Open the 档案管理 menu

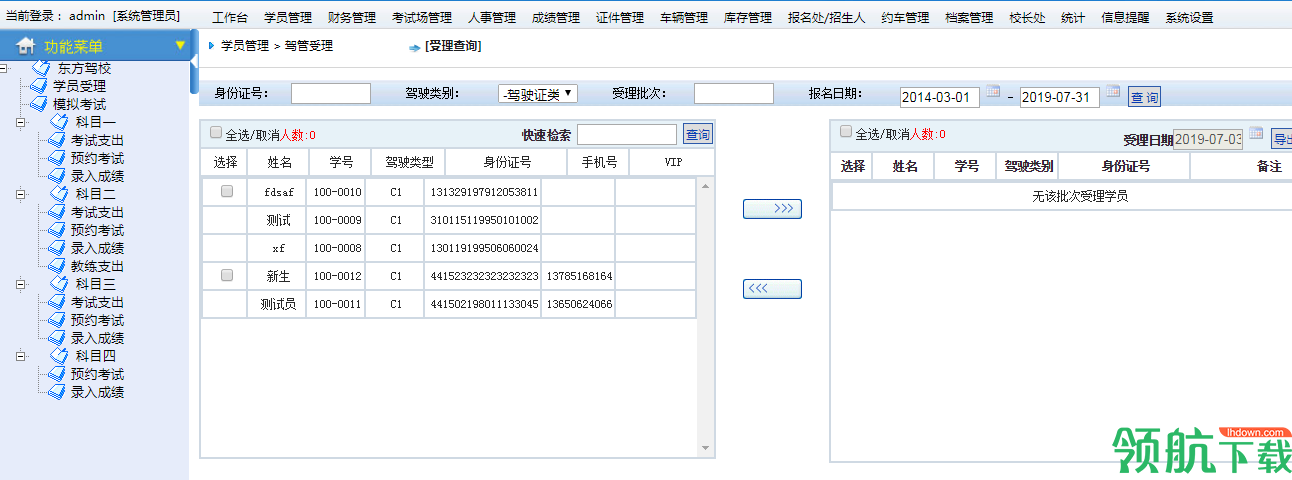[969, 18]
